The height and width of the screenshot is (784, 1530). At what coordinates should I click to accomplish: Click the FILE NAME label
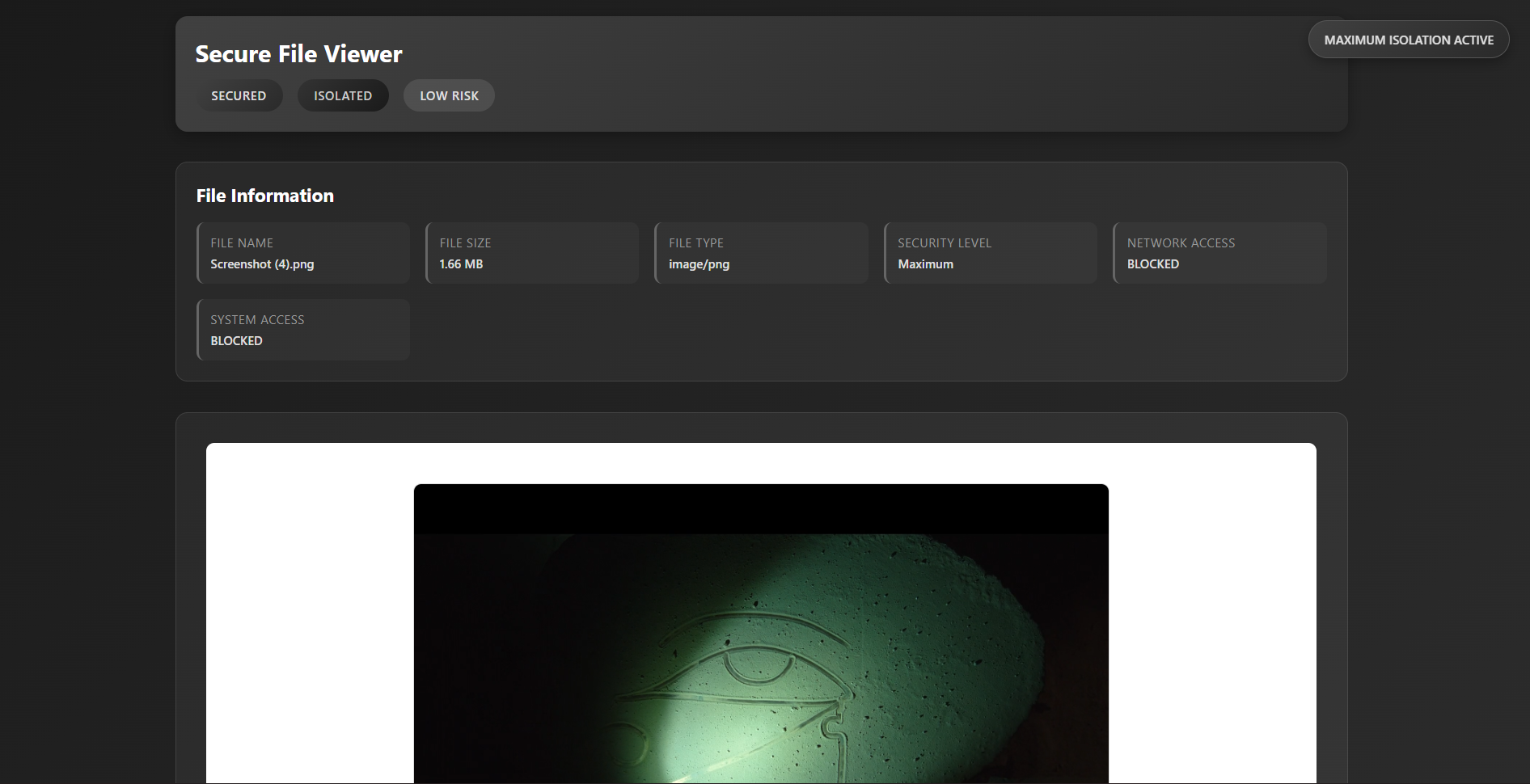coord(242,242)
